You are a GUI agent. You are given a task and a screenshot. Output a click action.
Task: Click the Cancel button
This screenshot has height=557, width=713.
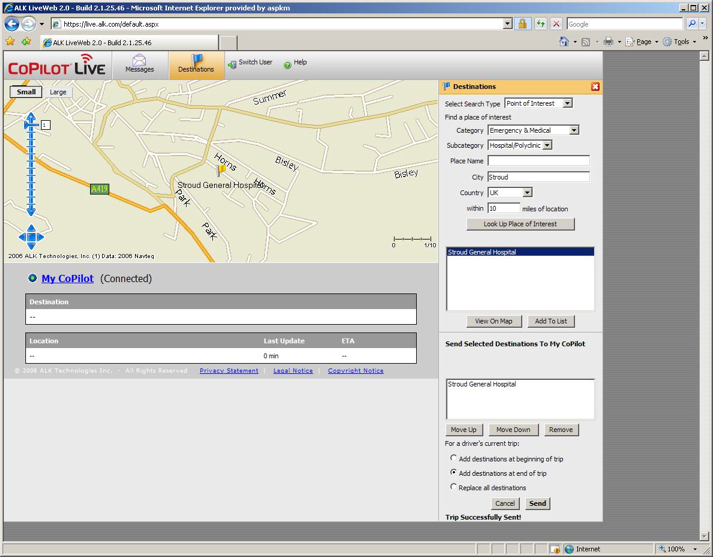point(505,503)
